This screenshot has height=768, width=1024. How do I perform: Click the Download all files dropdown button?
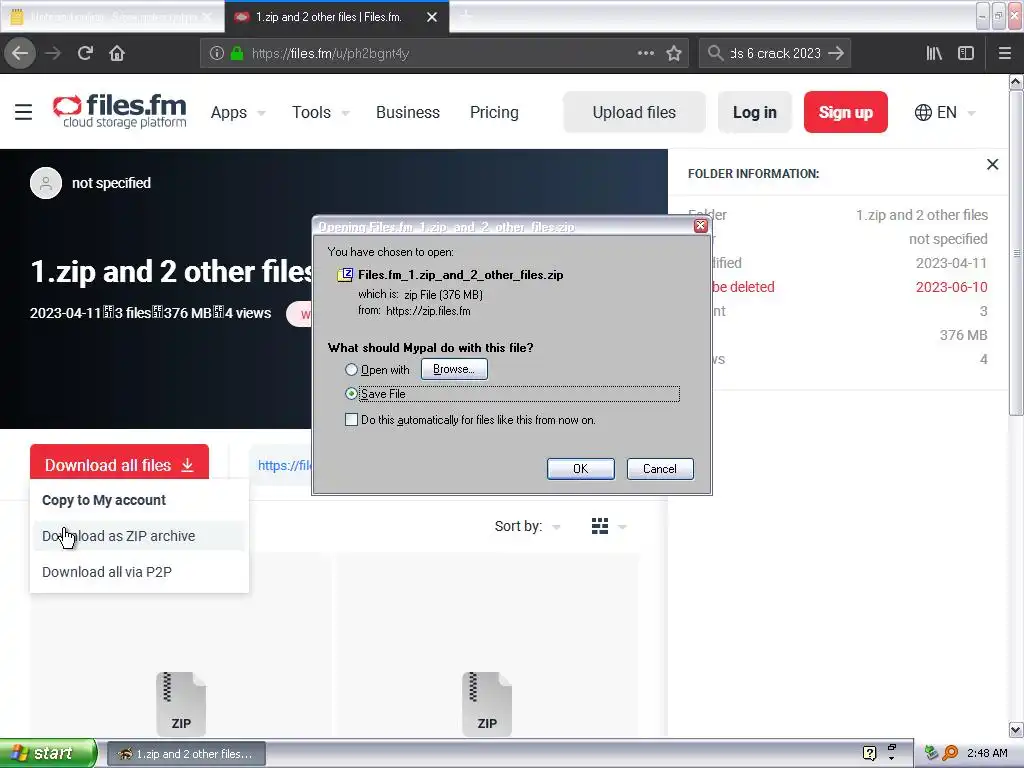pyautogui.click(x=120, y=465)
